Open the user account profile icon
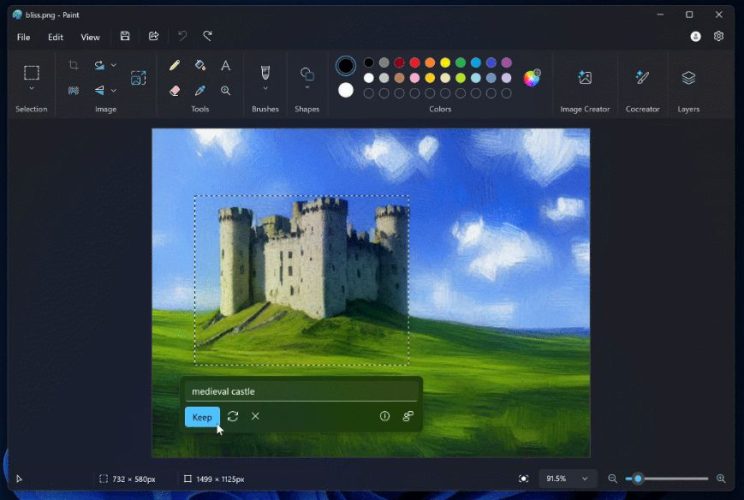This screenshot has width=744, height=500. click(x=695, y=37)
